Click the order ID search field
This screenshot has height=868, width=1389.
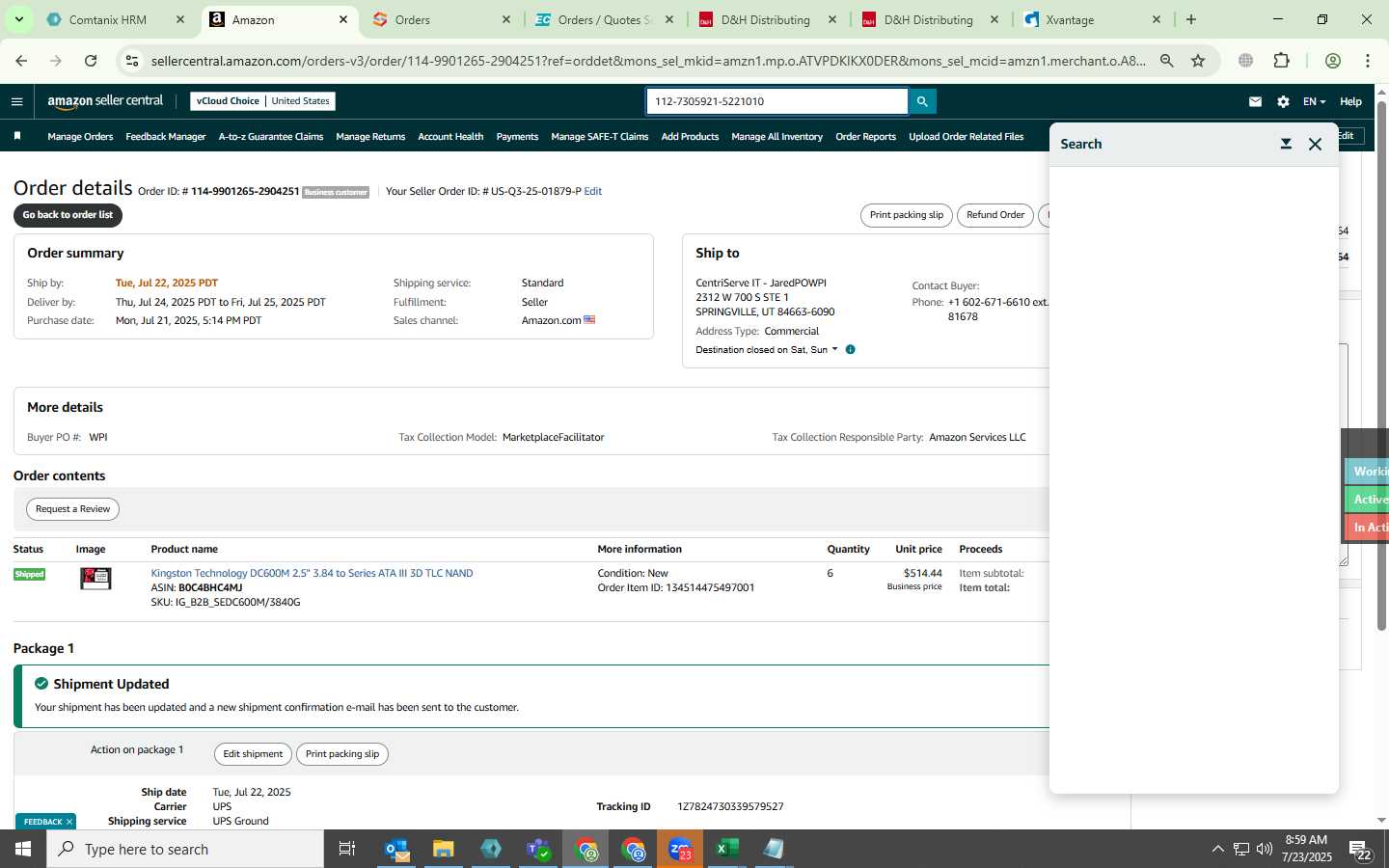776,101
